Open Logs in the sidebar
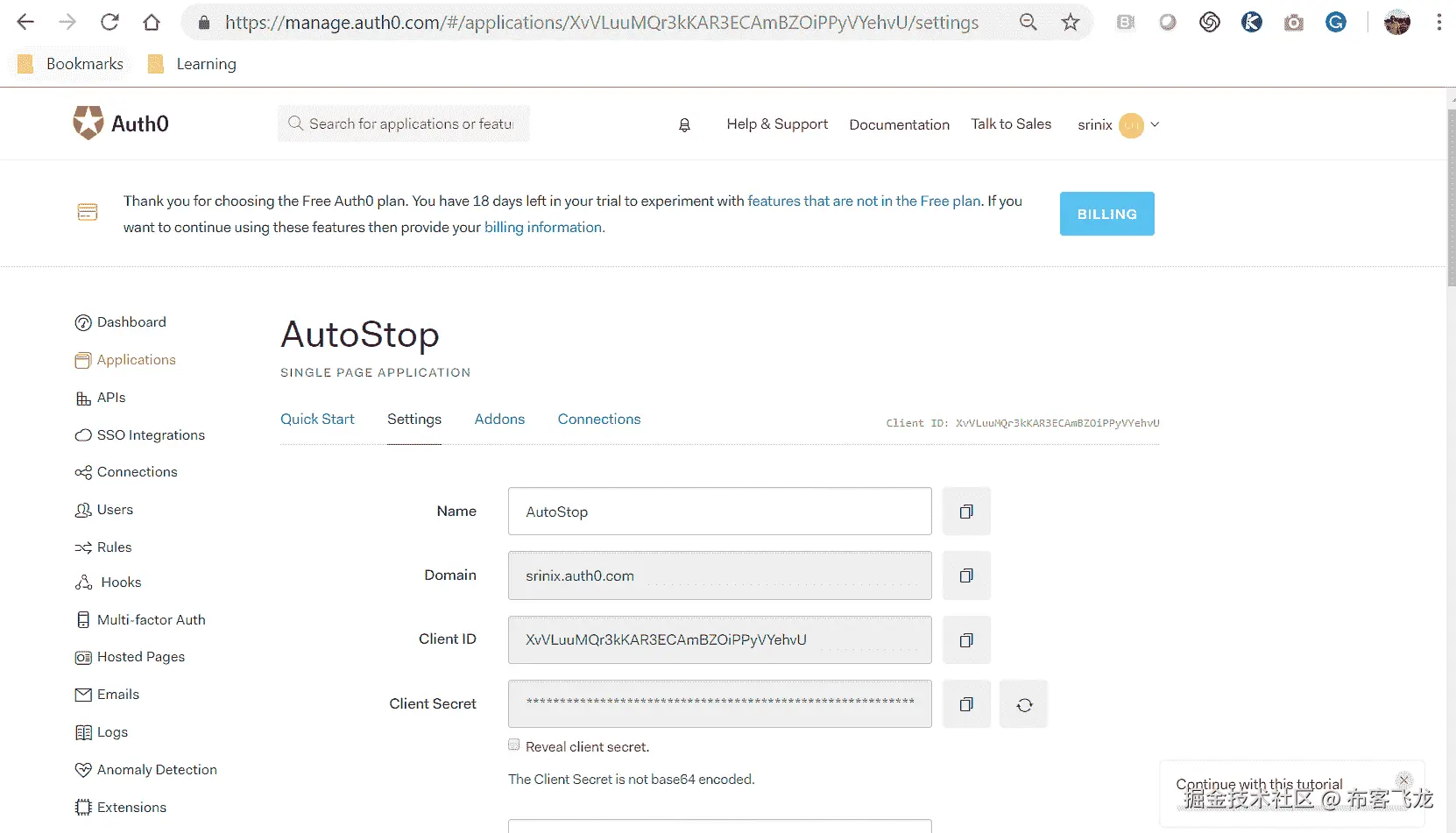Viewport: 1456px width, 833px height. [102, 732]
